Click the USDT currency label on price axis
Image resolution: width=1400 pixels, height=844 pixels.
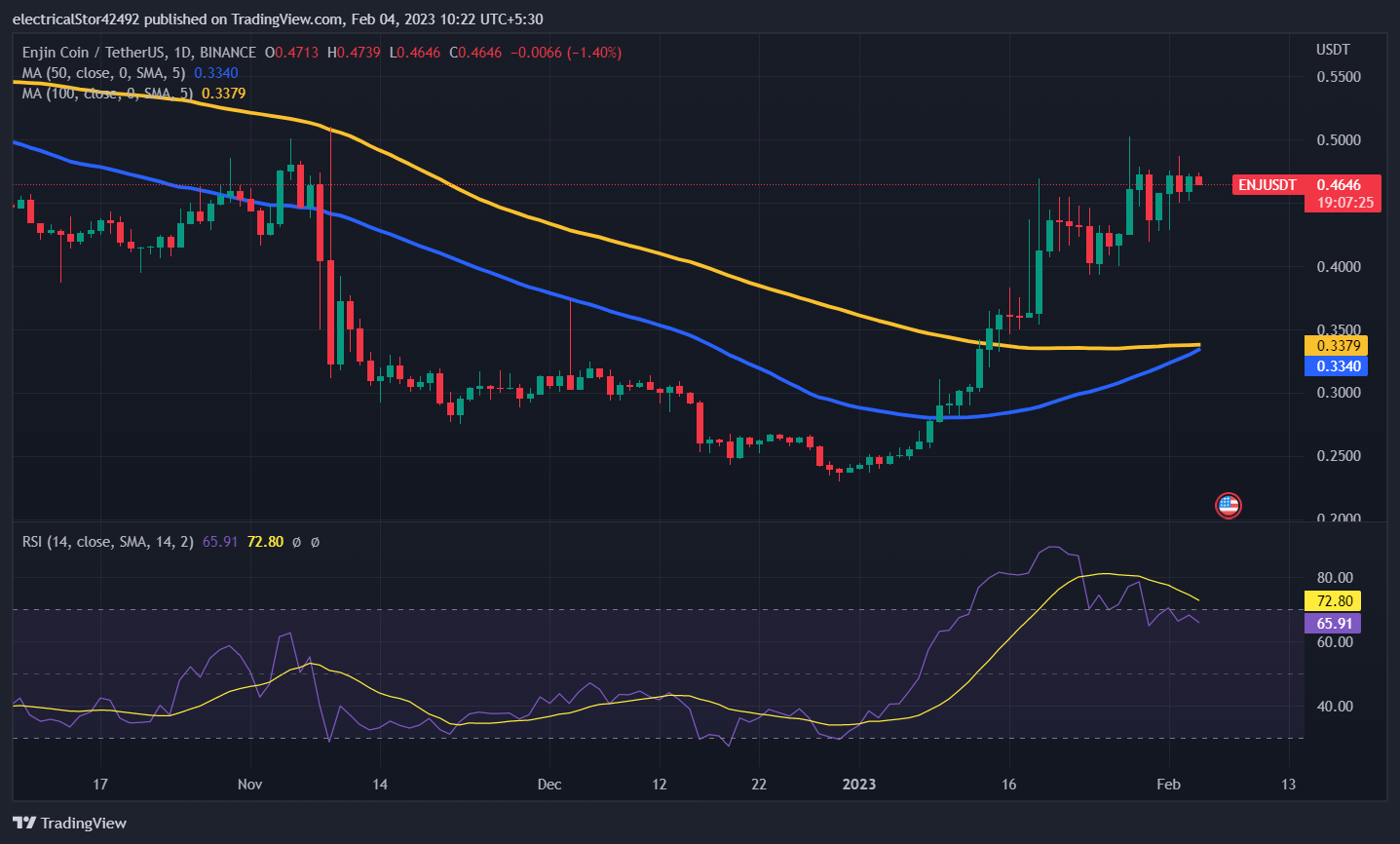[x=1333, y=50]
